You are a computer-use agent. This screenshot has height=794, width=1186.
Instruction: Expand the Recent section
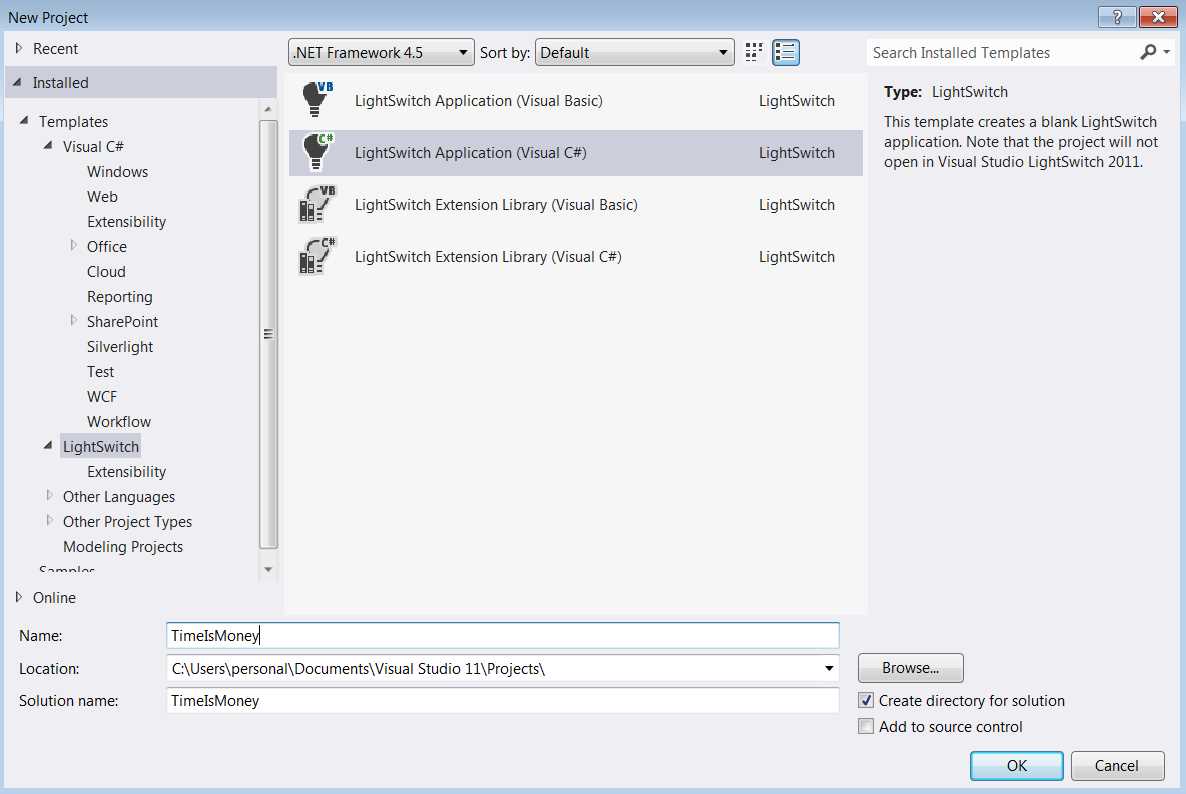pos(19,48)
